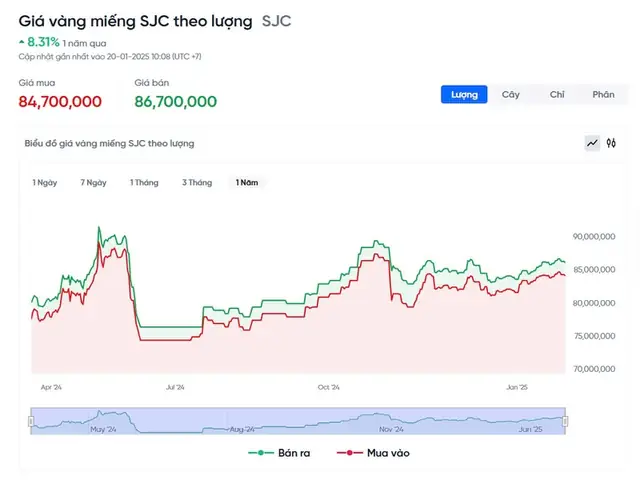Choose the 1 Ngày time range
640x480 pixels.
click(45, 182)
